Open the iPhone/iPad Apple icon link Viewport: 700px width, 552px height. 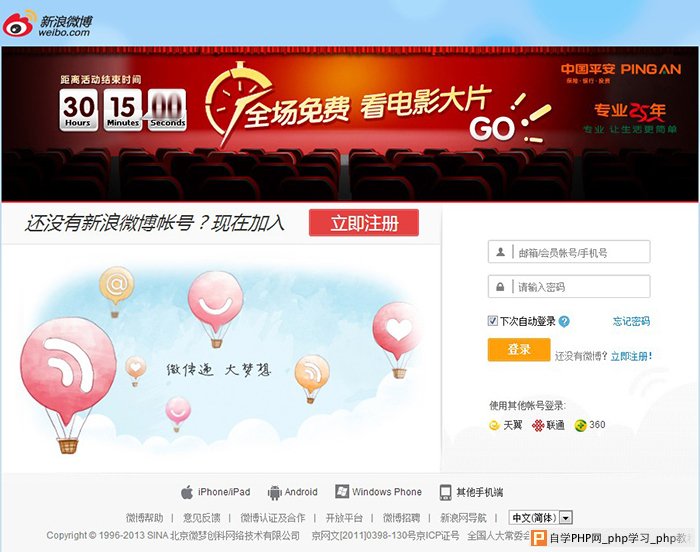(x=187, y=492)
